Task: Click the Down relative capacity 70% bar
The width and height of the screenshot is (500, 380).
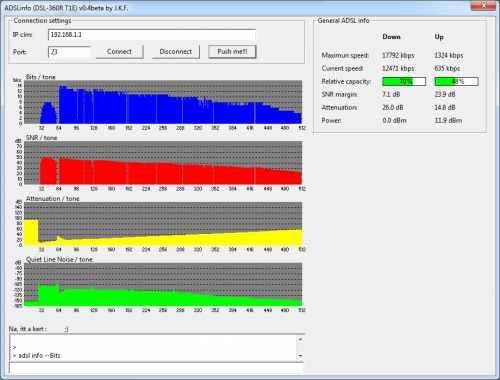Action: 404,81
